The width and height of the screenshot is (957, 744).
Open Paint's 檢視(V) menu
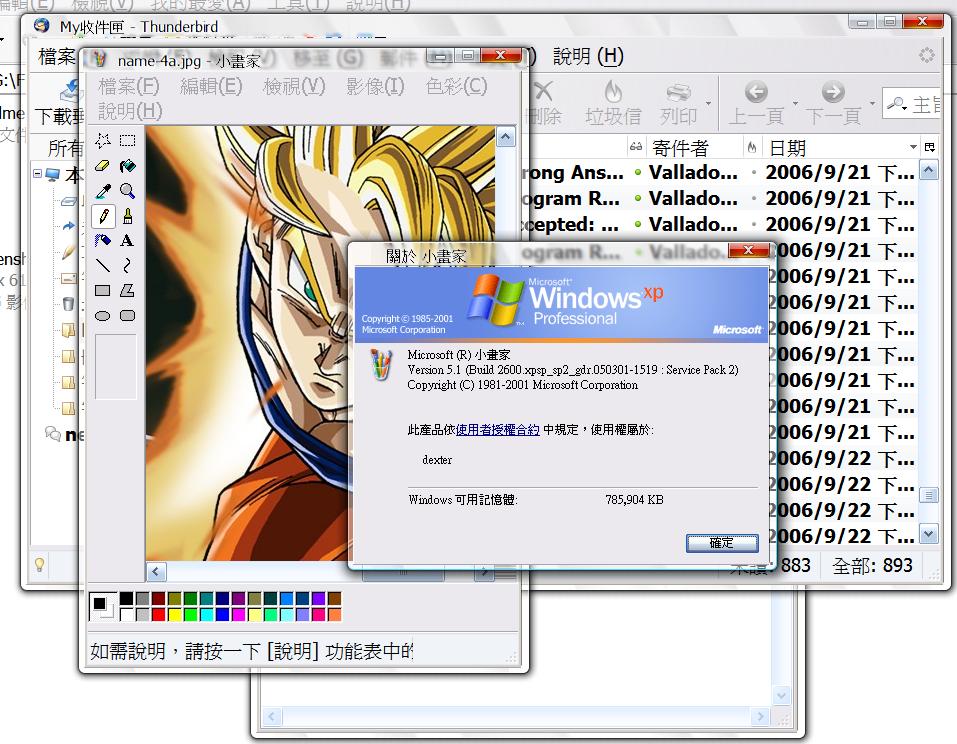coord(294,87)
